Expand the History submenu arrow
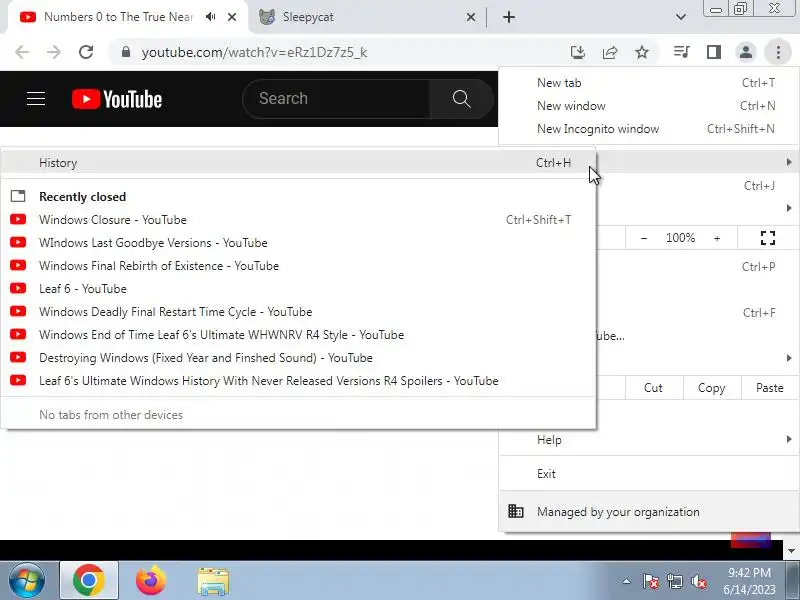 [x=789, y=162]
